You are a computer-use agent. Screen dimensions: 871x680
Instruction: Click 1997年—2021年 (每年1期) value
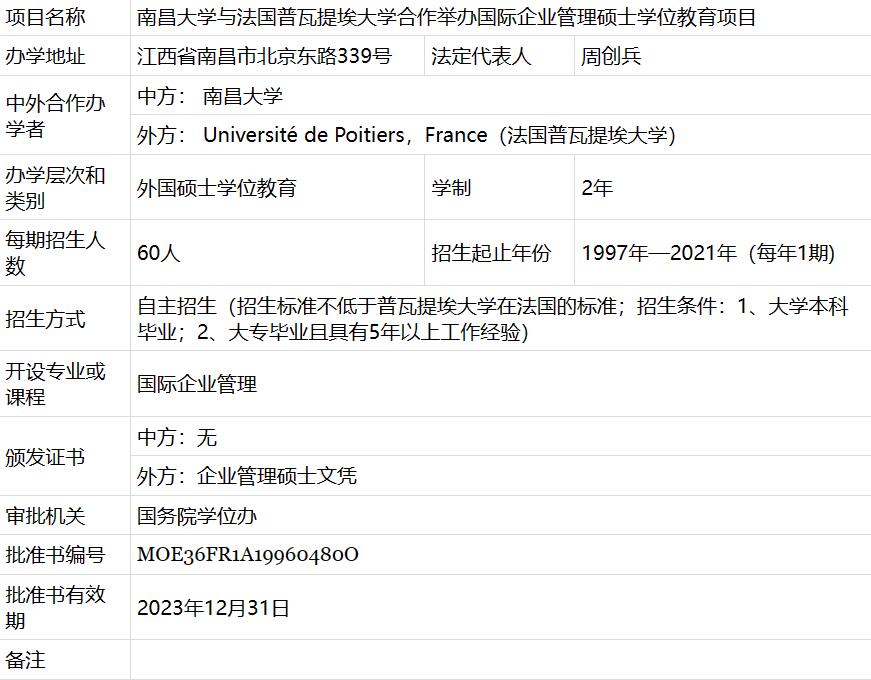point(709,253)
